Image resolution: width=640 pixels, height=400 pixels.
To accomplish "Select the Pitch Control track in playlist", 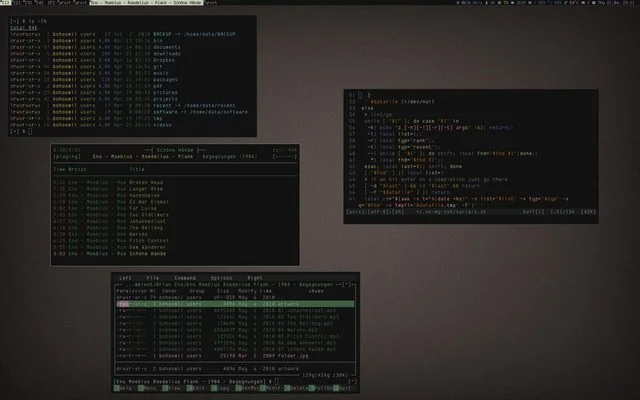I will click(111, 241).
